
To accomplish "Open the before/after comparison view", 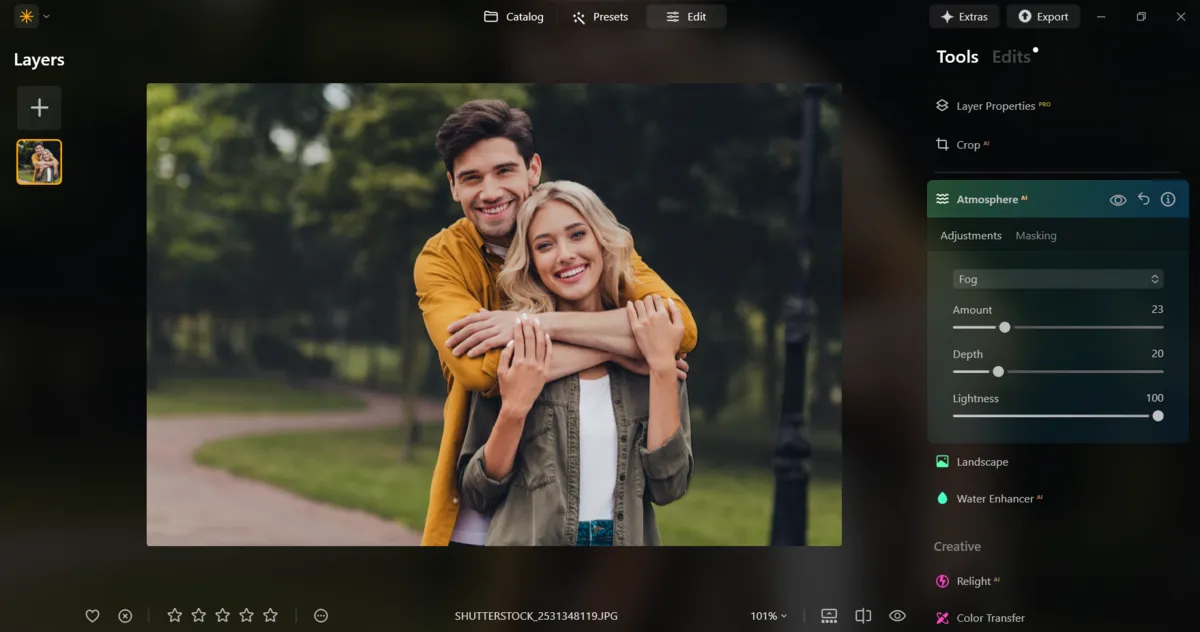I will (863, 615).
